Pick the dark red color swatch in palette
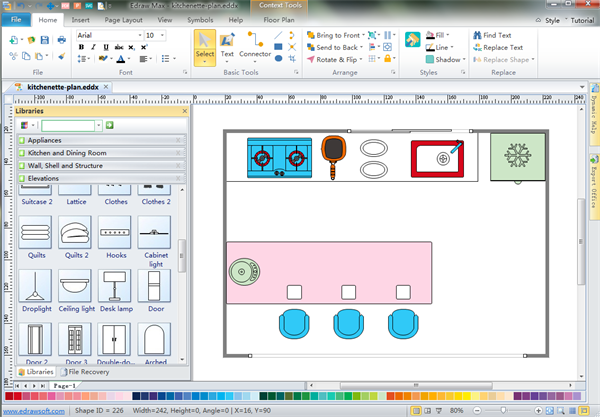The width and height of the screenshot is (600, 417). click(x=8, y=396)
